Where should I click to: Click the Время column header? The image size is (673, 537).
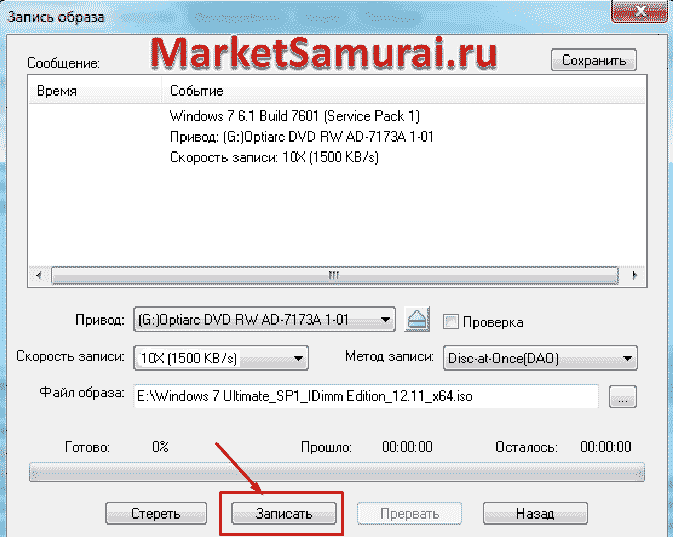pyautogui.click(x=95, y=91)
